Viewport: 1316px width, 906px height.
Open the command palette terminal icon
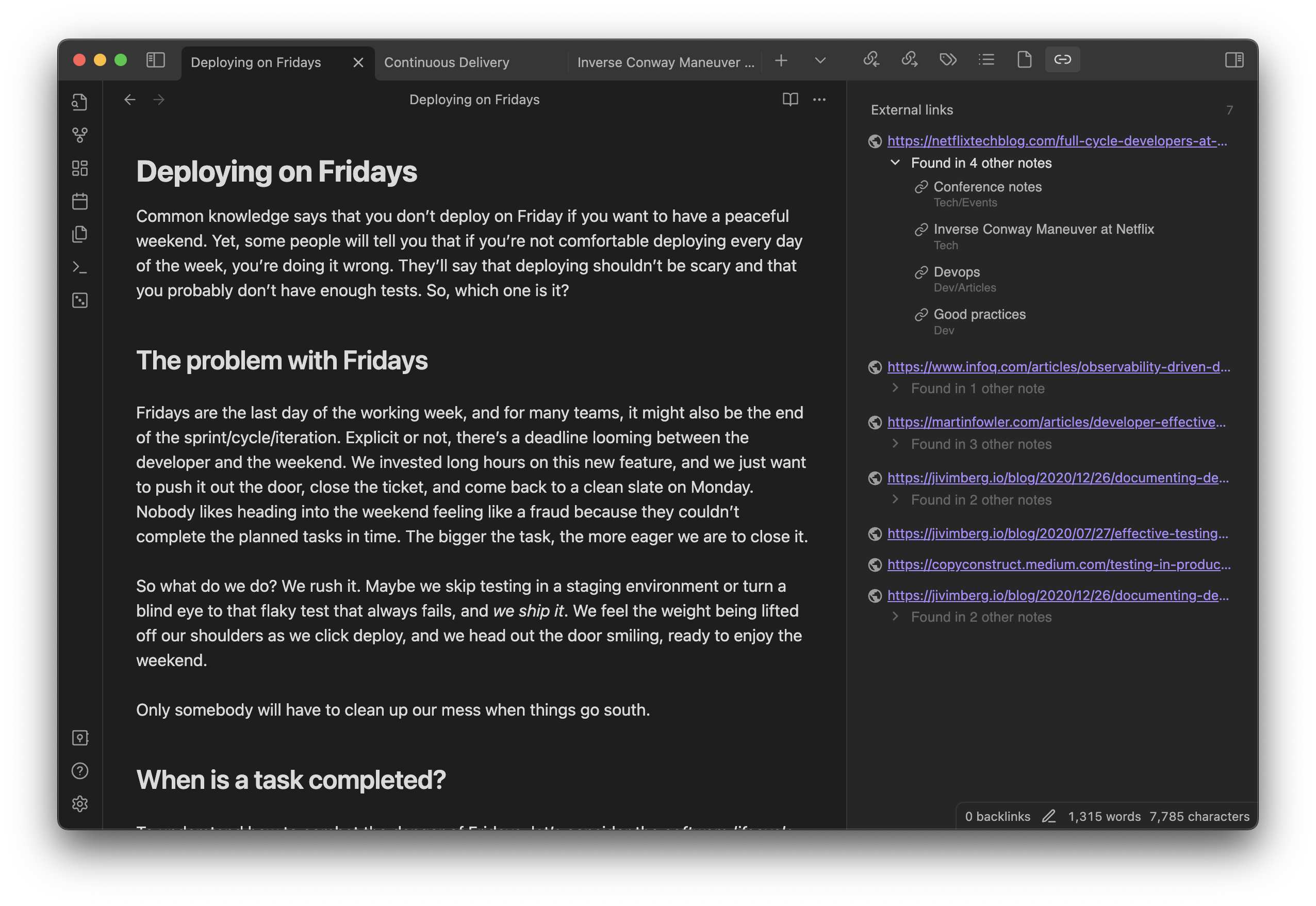point(80,267)
